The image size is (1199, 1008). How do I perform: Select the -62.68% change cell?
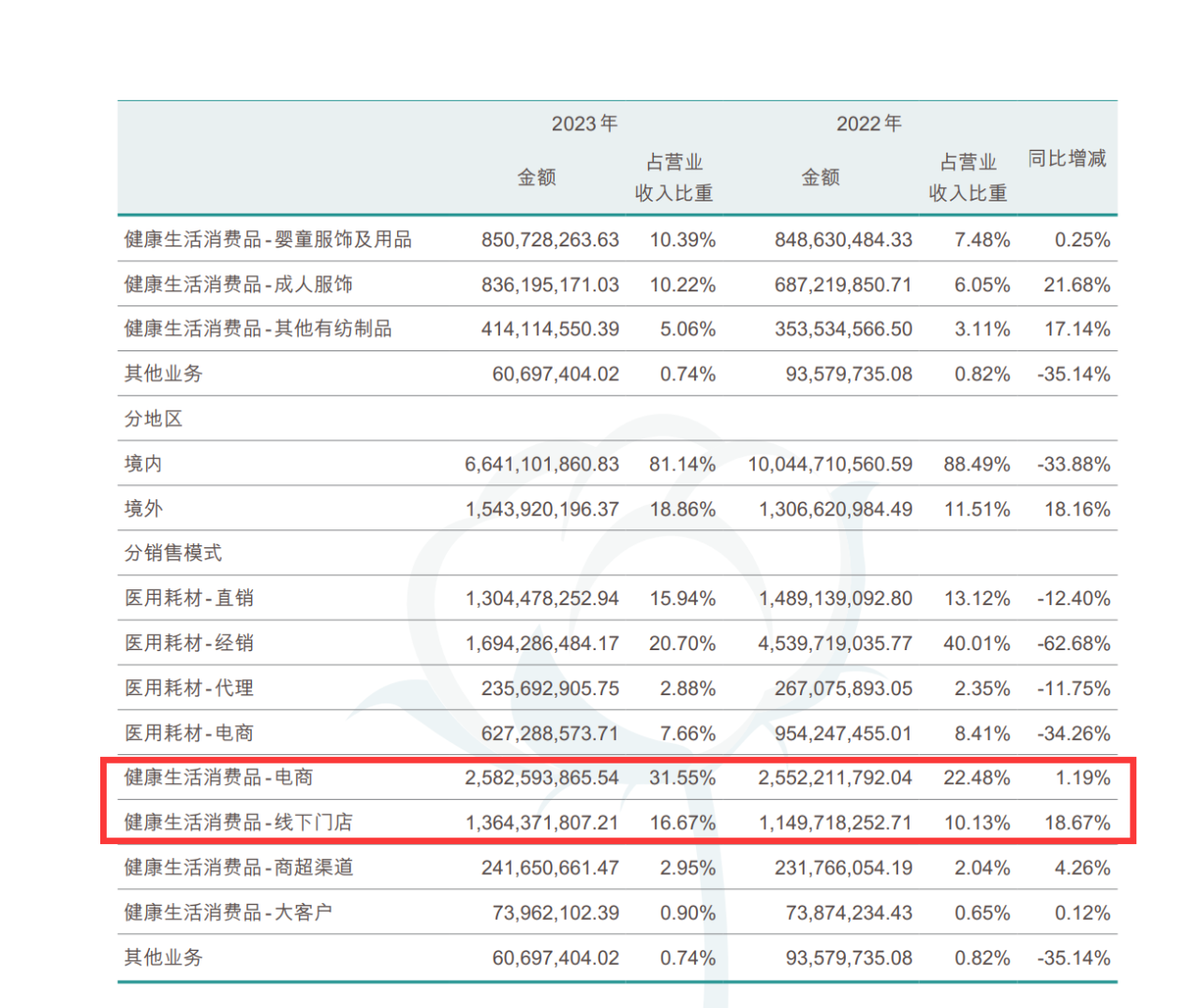1073,644
